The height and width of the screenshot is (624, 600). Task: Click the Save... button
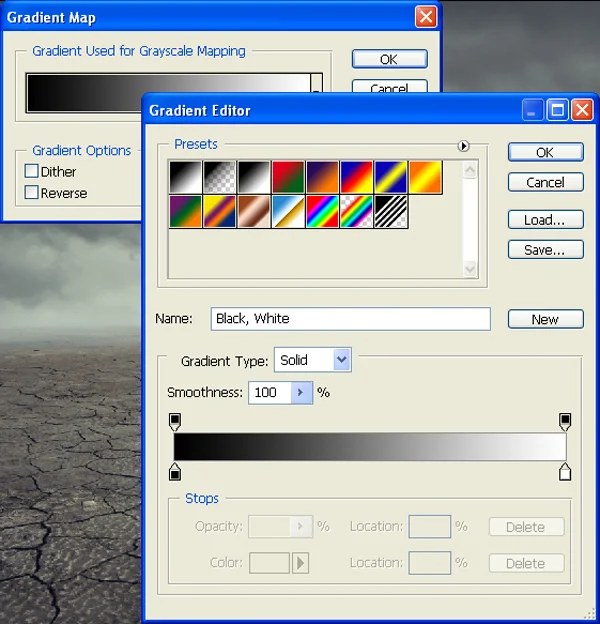click(545, 250)
